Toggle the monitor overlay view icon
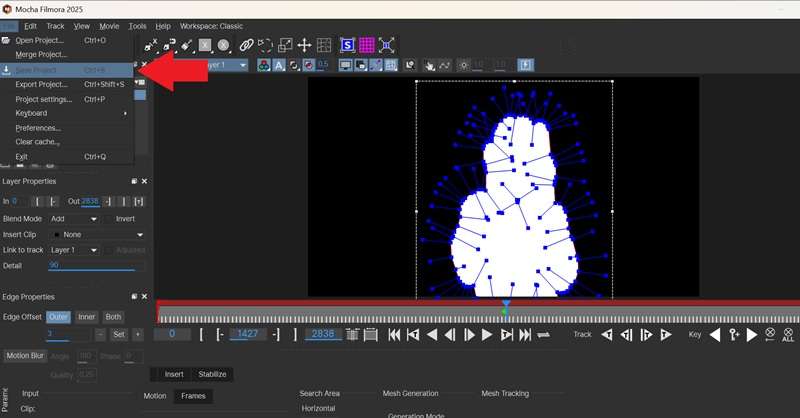The width and height of the screenshot is (800, 418). click(x=345, y=65)
